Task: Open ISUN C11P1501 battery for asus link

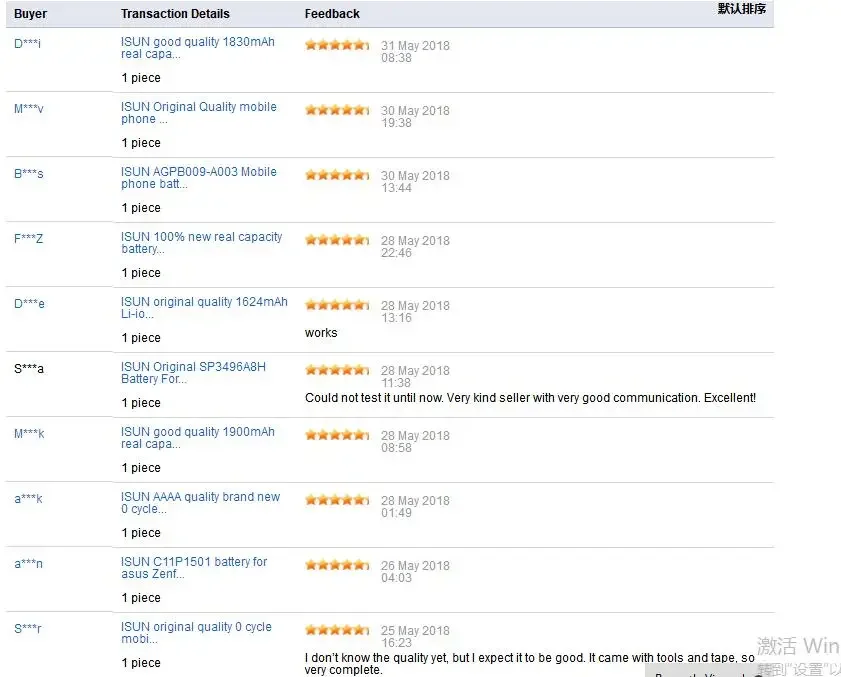Action: [x=194, y=568]
